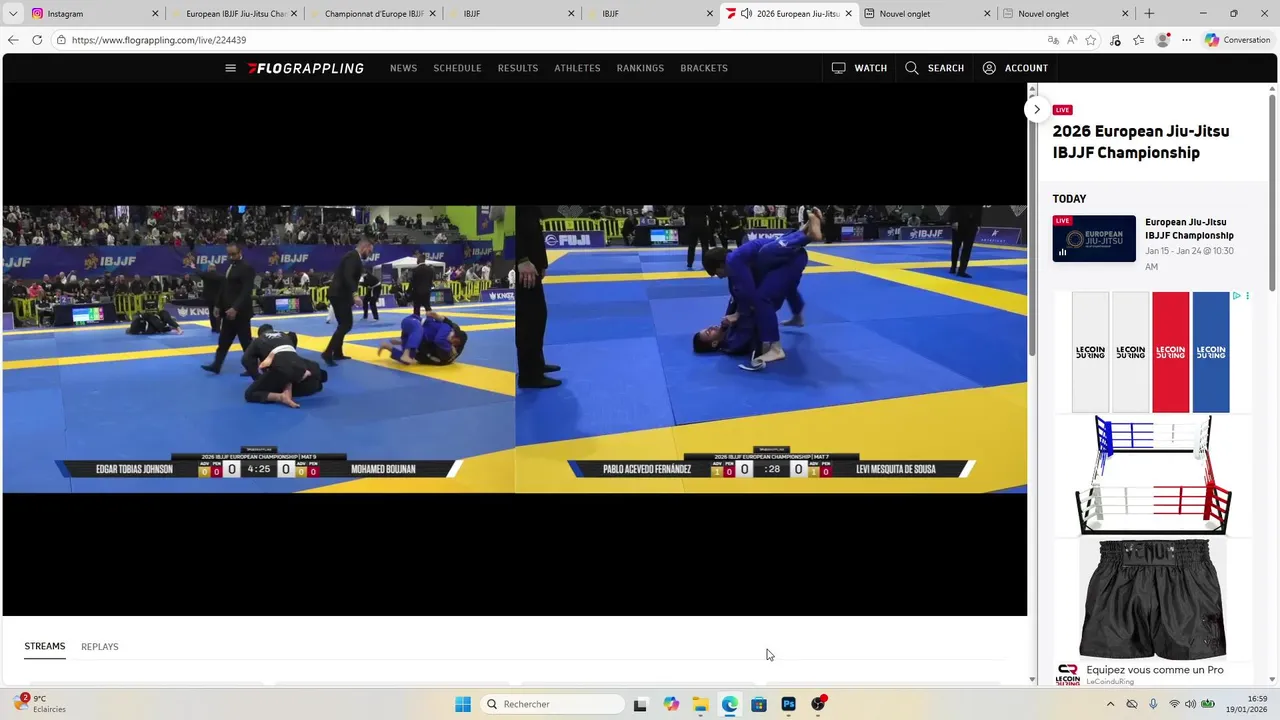
Task: Open a new browser tab
Action: [x=1149, y=14]
